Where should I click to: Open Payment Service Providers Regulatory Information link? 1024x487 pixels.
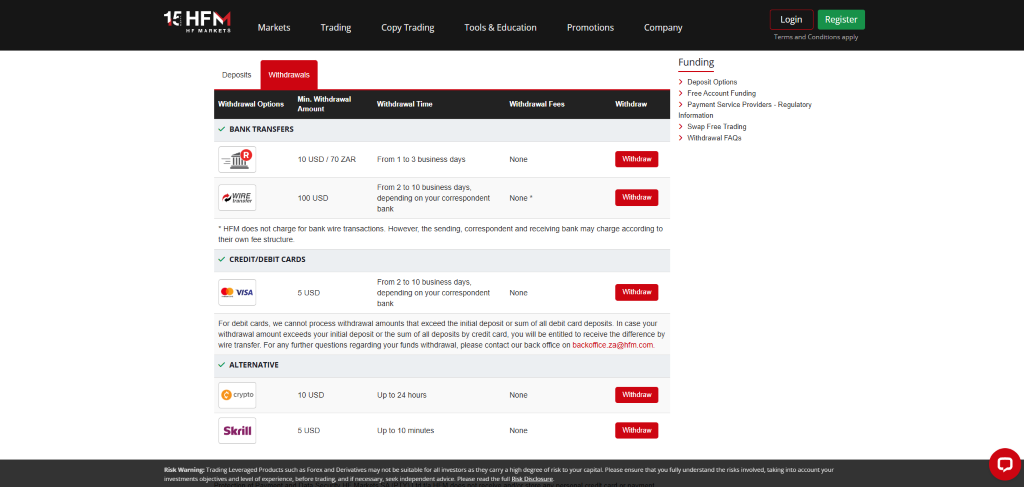745,110
